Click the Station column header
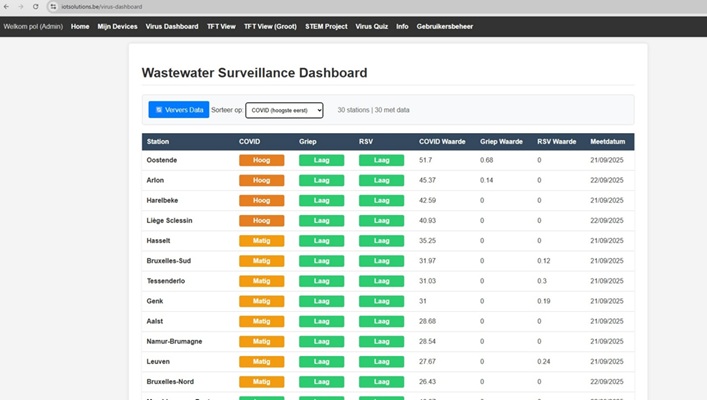This screenshot has width=707, height=400. (x=158, y=142)
